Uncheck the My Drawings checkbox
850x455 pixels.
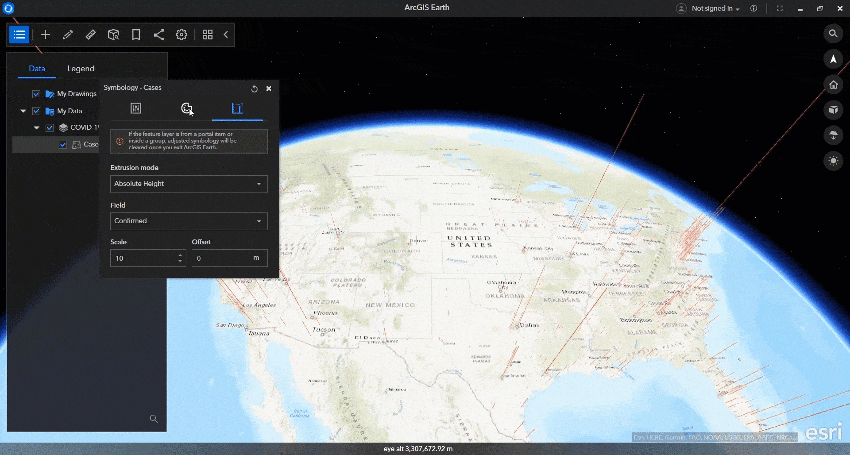36,94
